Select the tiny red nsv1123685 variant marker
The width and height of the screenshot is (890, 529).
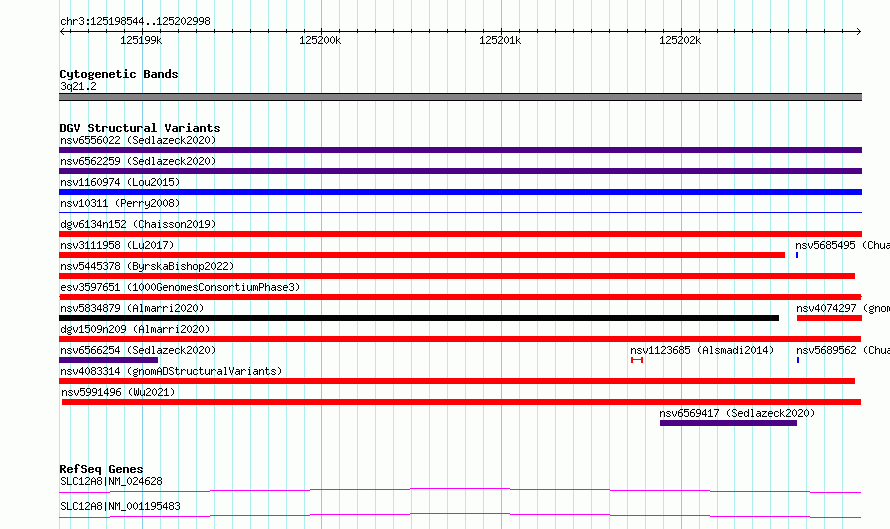637,360
